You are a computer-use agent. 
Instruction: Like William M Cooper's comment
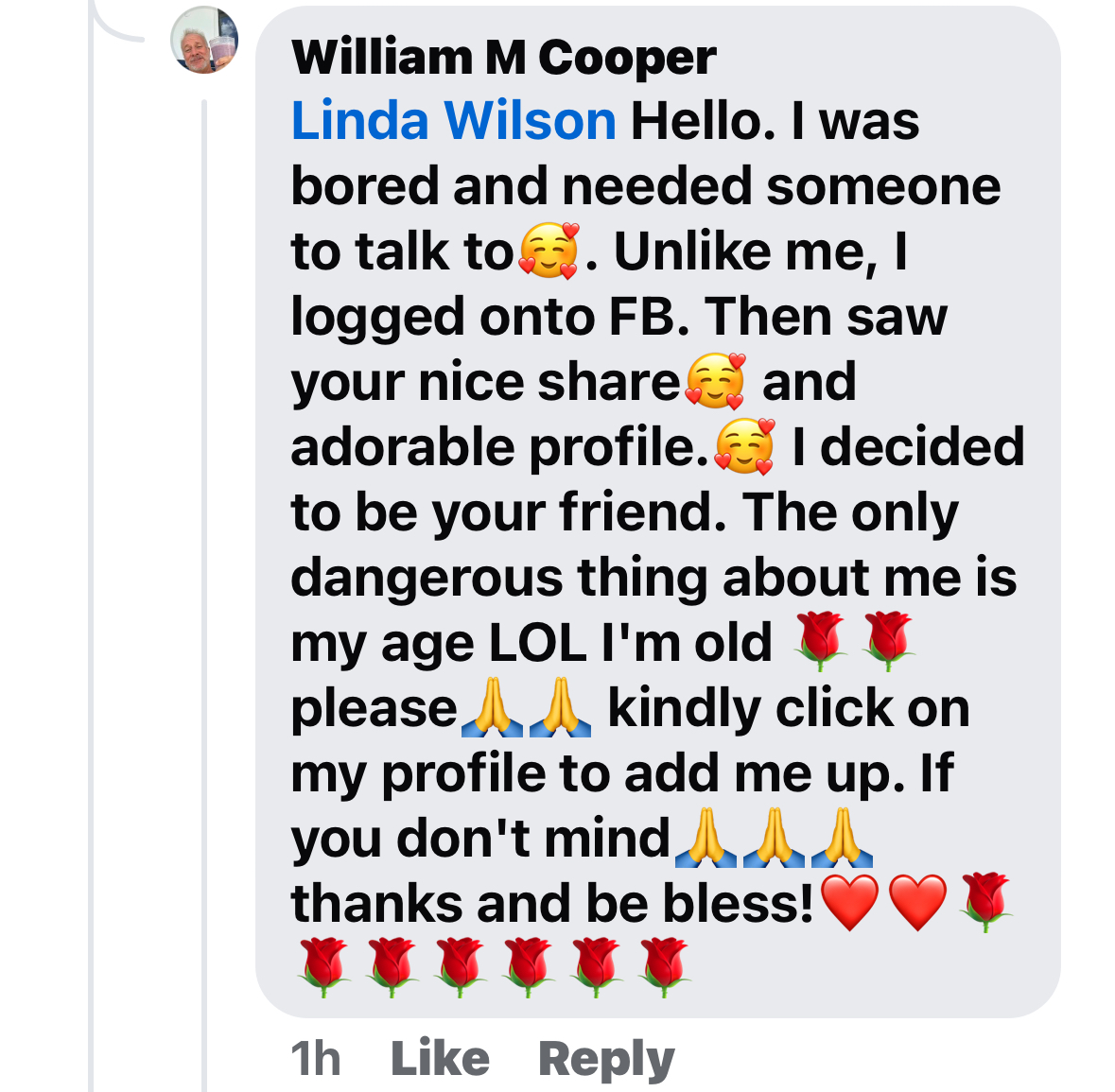tap(440, 1059)
